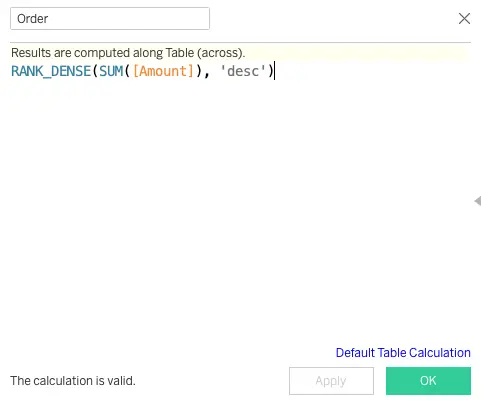Click the Order calculation name field
Viewport: 482px width, 405px height.
click(110, 19)
